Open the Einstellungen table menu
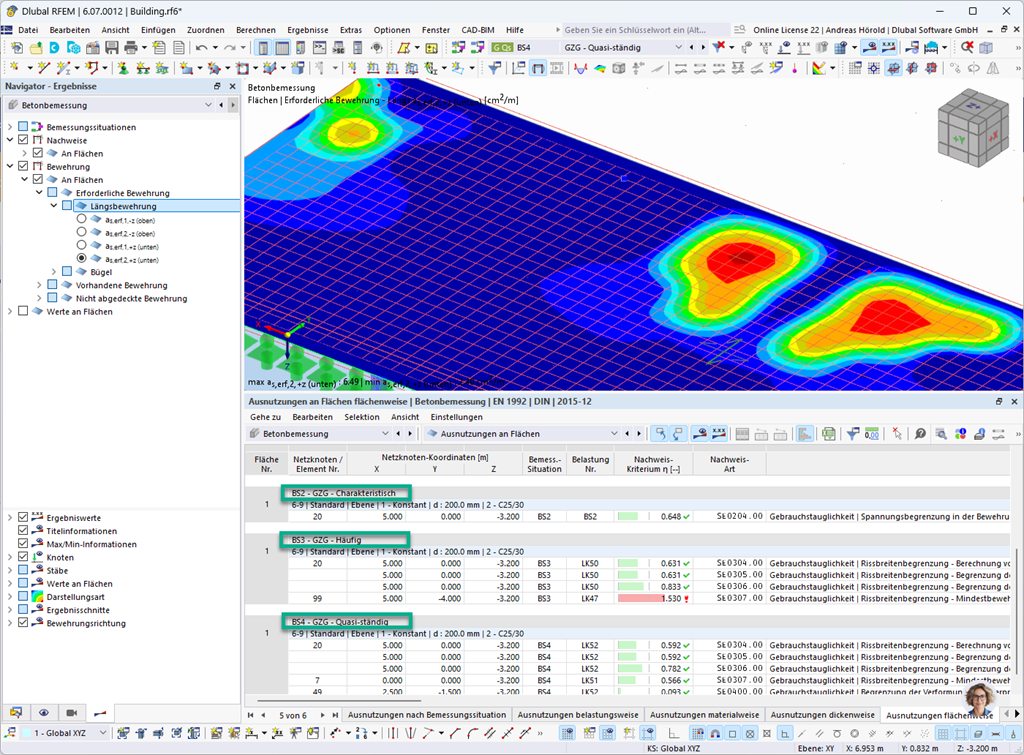This screenshot has height=755, width=1024. coord(456,417)
